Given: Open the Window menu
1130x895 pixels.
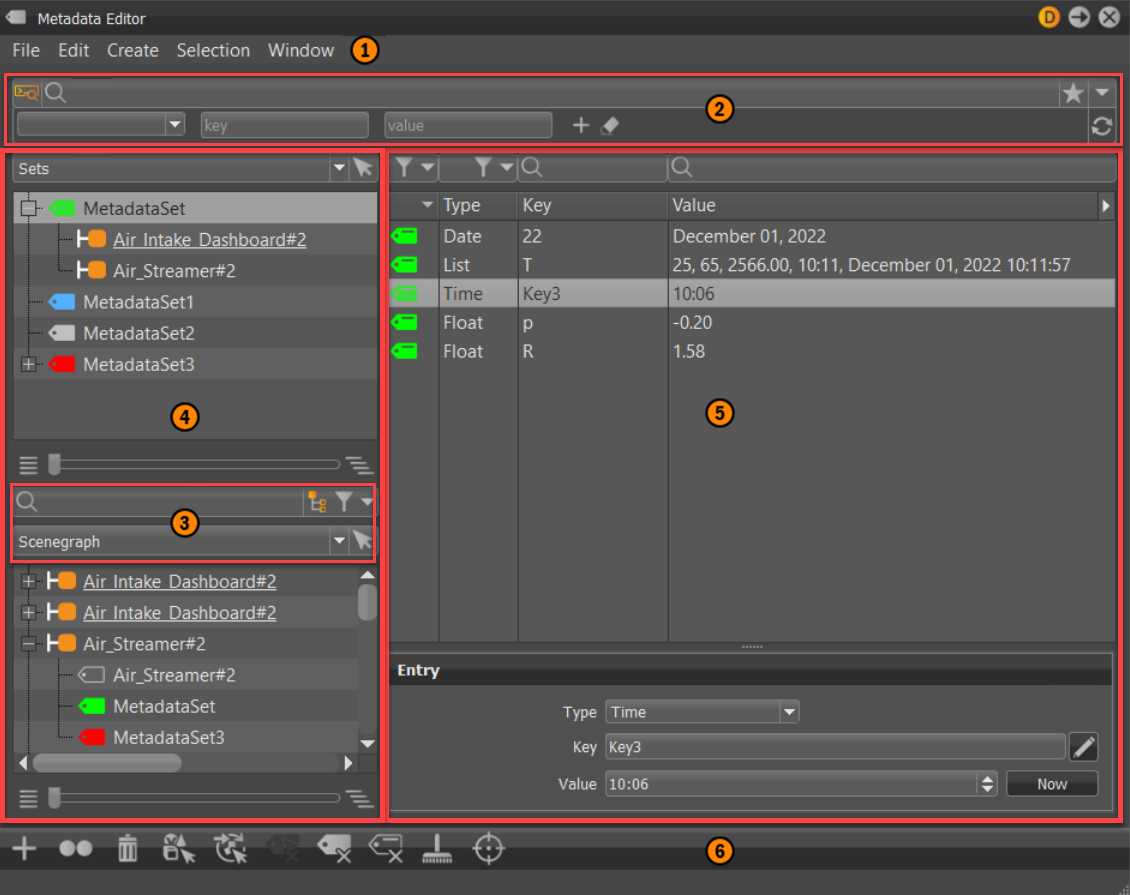Looking at the screenshot, I should pos(301,50).
